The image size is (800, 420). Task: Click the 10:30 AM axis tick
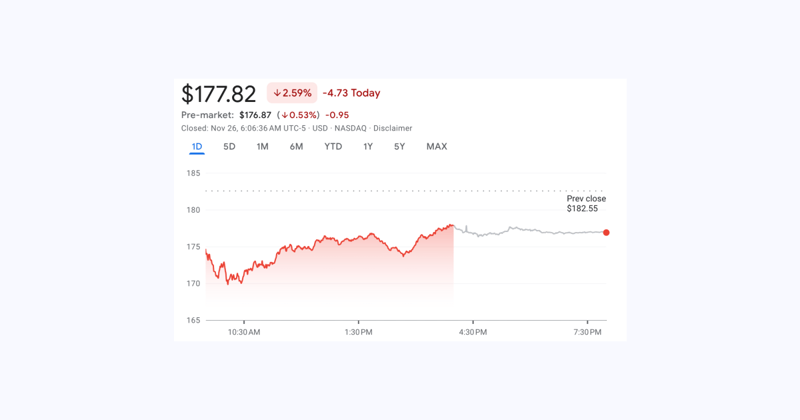click(x=244, y=332)
